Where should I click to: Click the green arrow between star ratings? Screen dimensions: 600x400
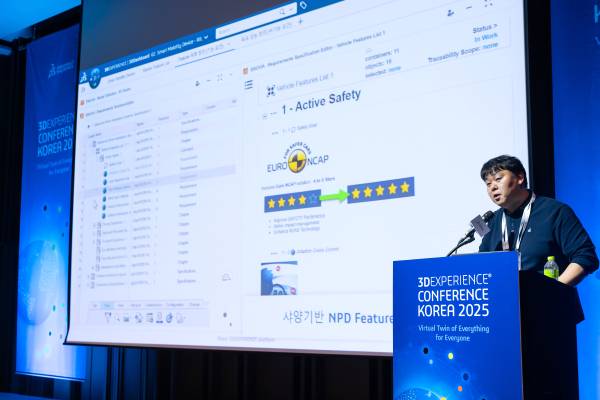pos(333,195)
